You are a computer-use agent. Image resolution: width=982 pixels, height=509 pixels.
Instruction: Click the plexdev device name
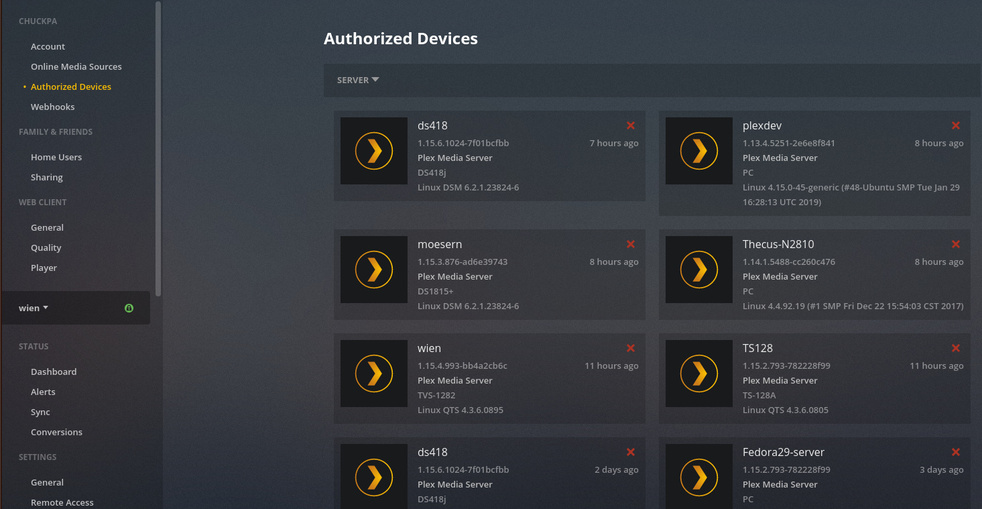tap(762, 126)
